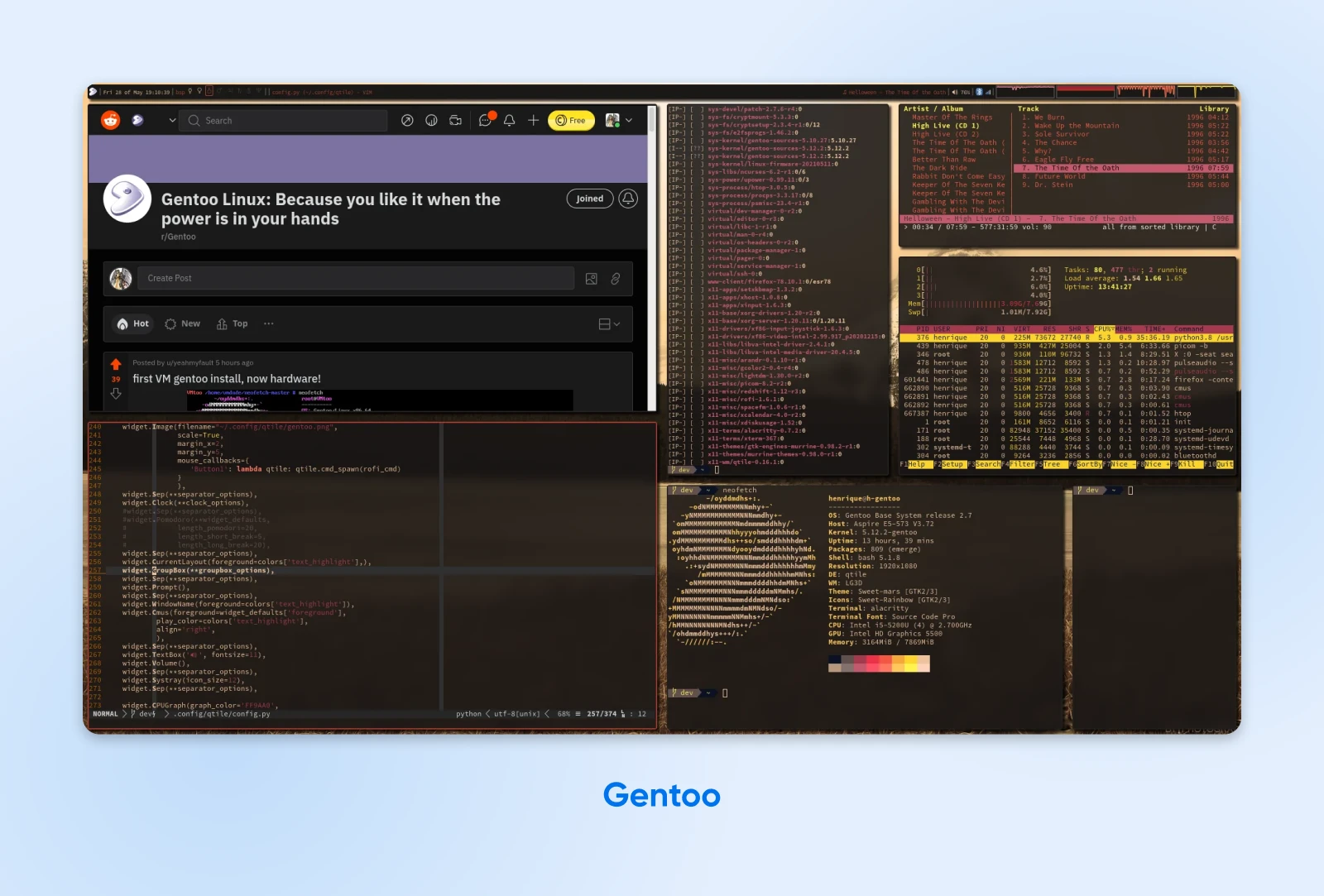This screenshot has width=1324, height=896.
Task: Click the link attach icon beside Create Post
Action: (616, 279)
